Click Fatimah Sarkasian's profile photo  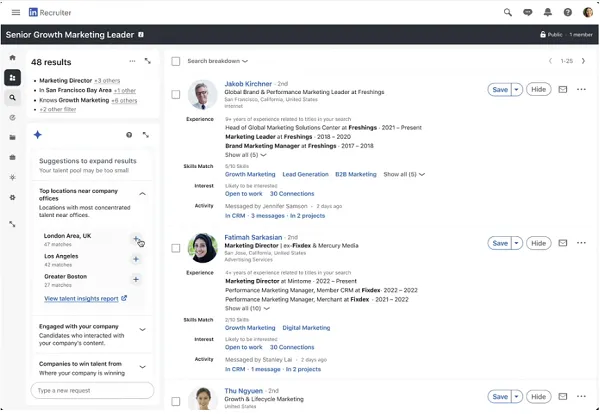(202, 248)
